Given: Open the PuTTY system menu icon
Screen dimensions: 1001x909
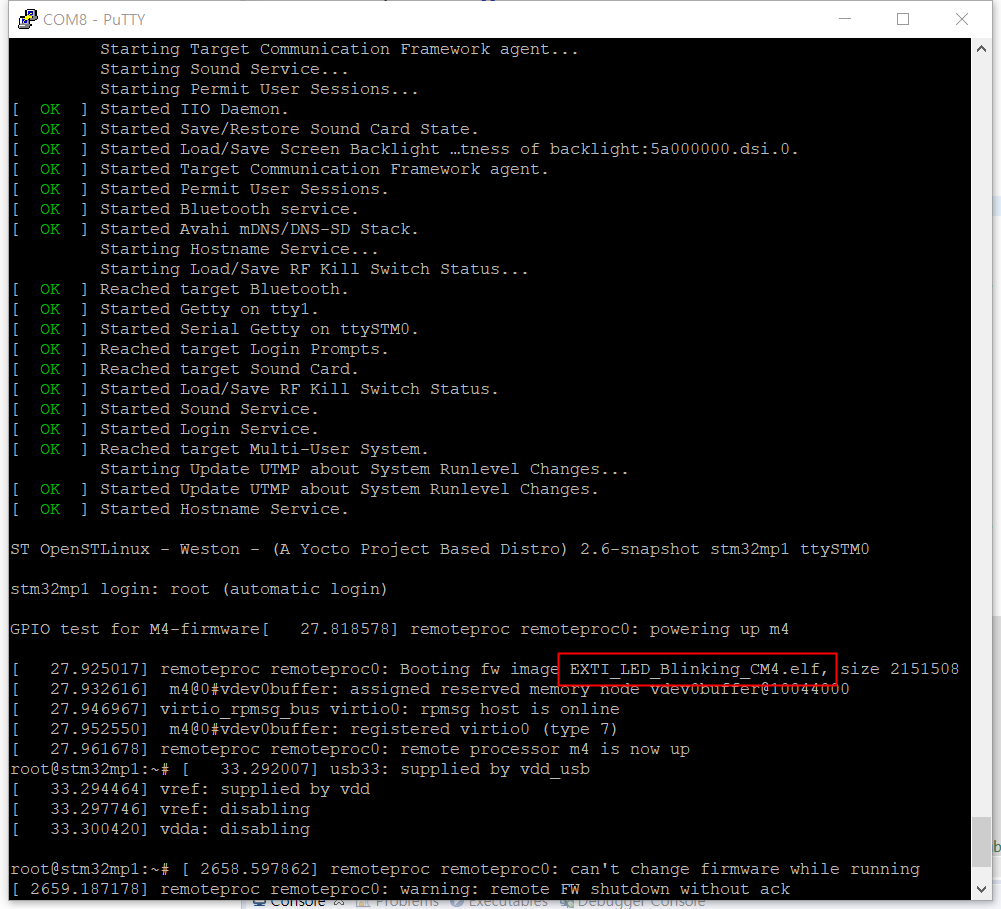Looking at the screenshot, I should [27, 19].
